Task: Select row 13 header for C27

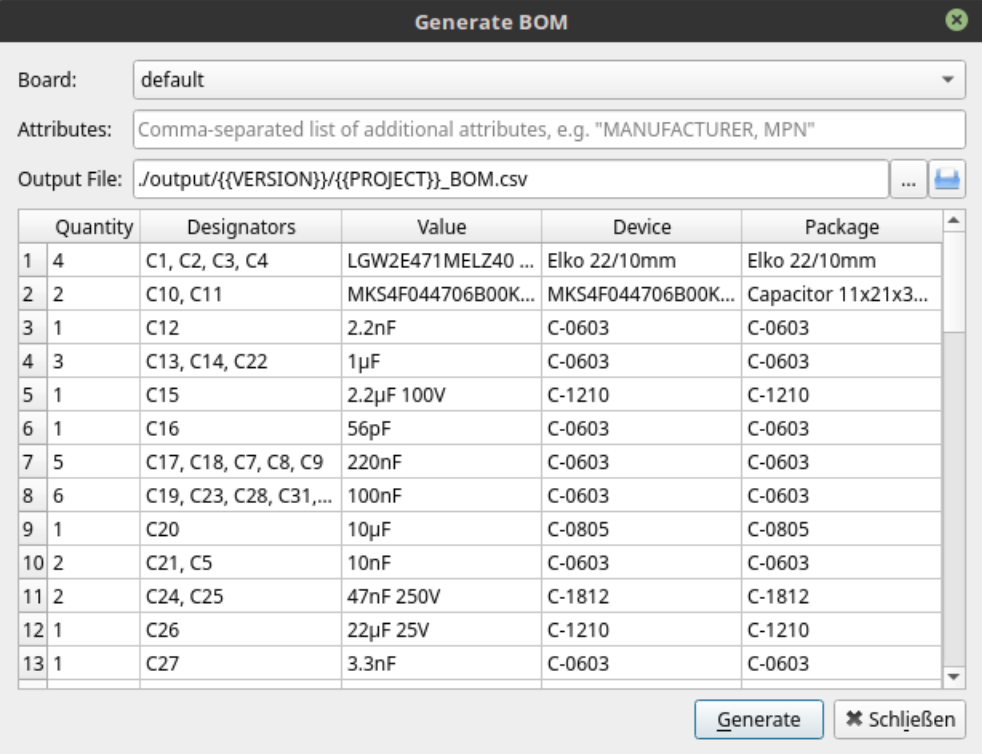Action: 32,664
